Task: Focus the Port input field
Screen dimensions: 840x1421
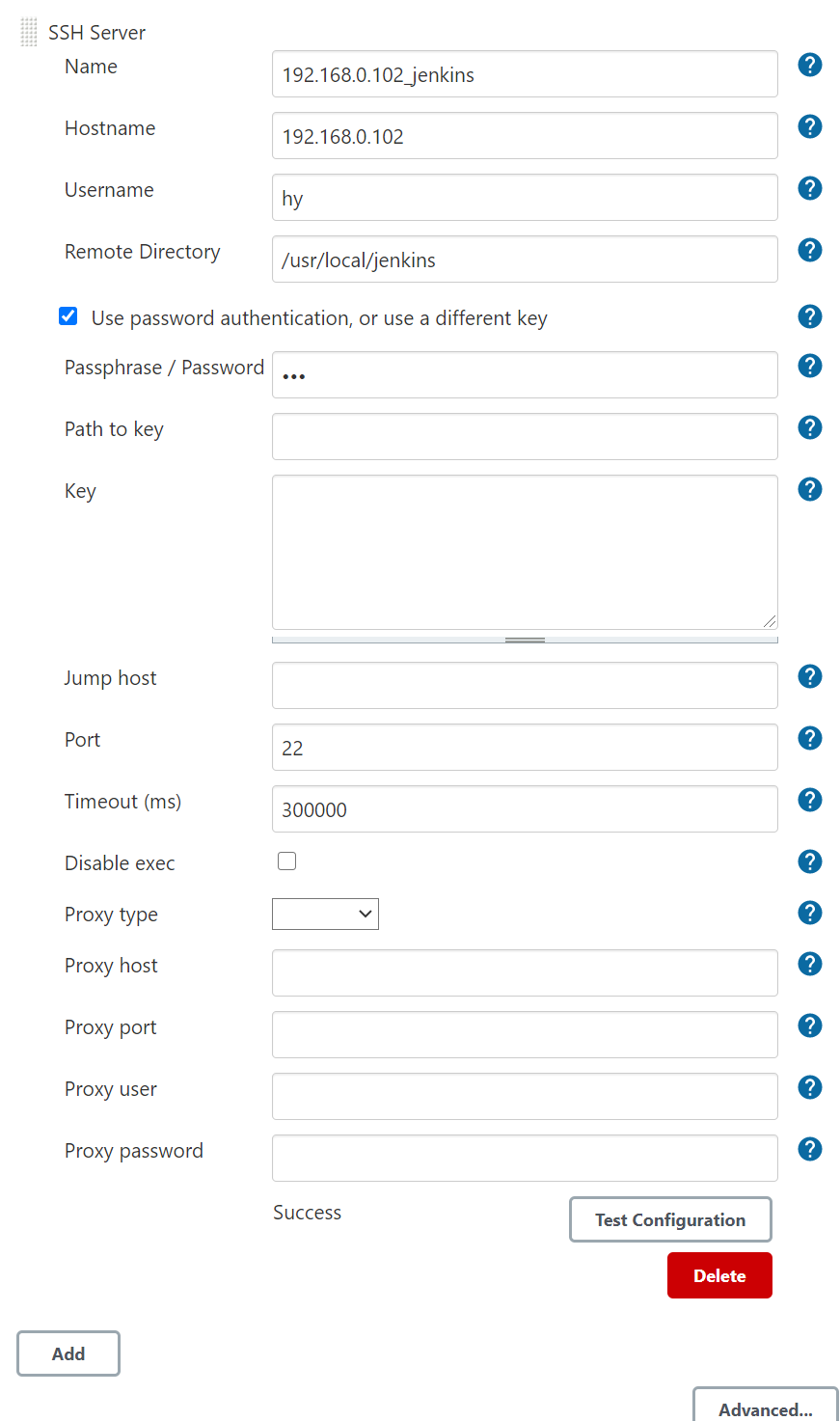Action: [525, 748]
